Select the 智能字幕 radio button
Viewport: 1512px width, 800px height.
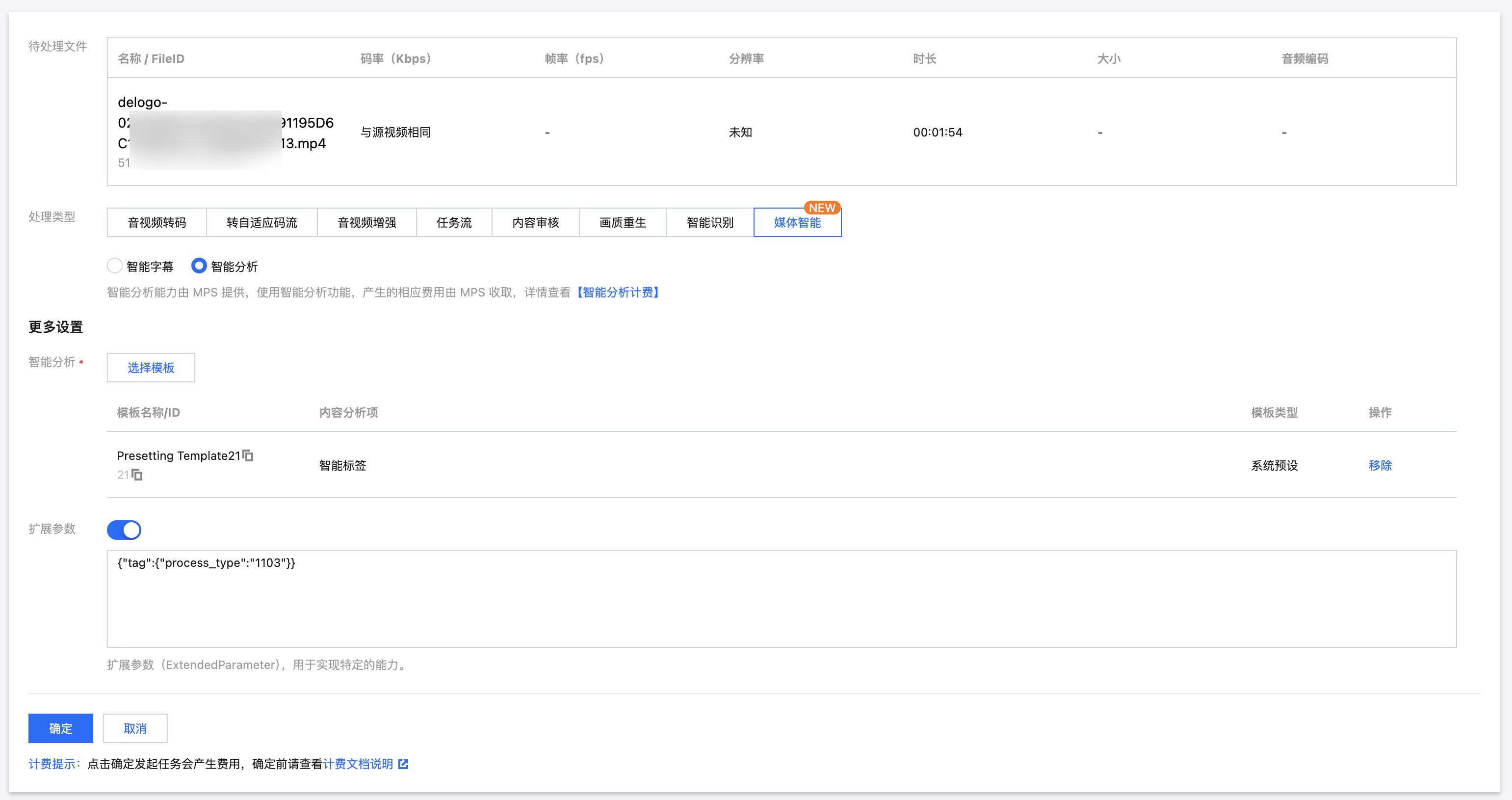115,266
